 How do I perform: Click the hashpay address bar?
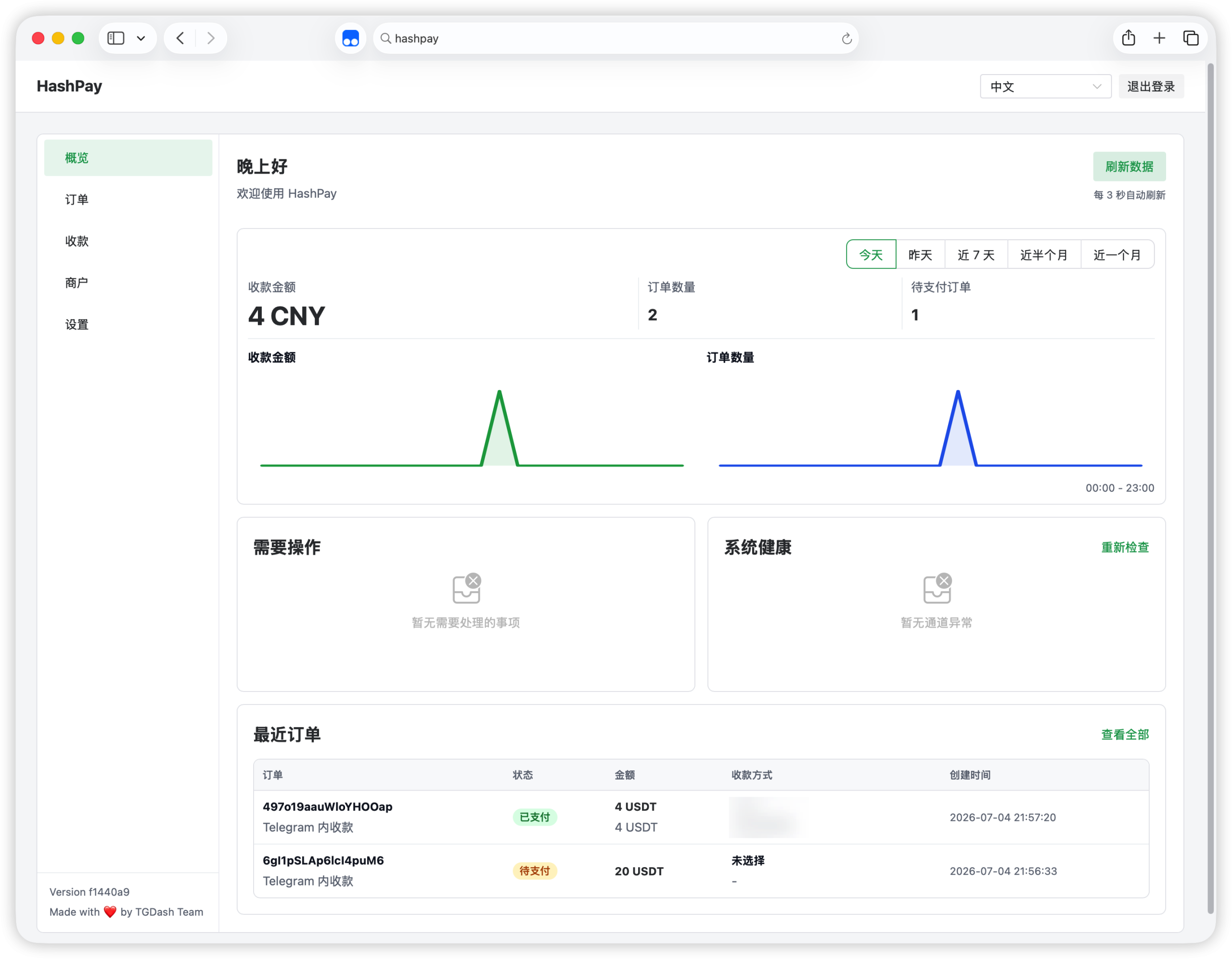[616, 38]
